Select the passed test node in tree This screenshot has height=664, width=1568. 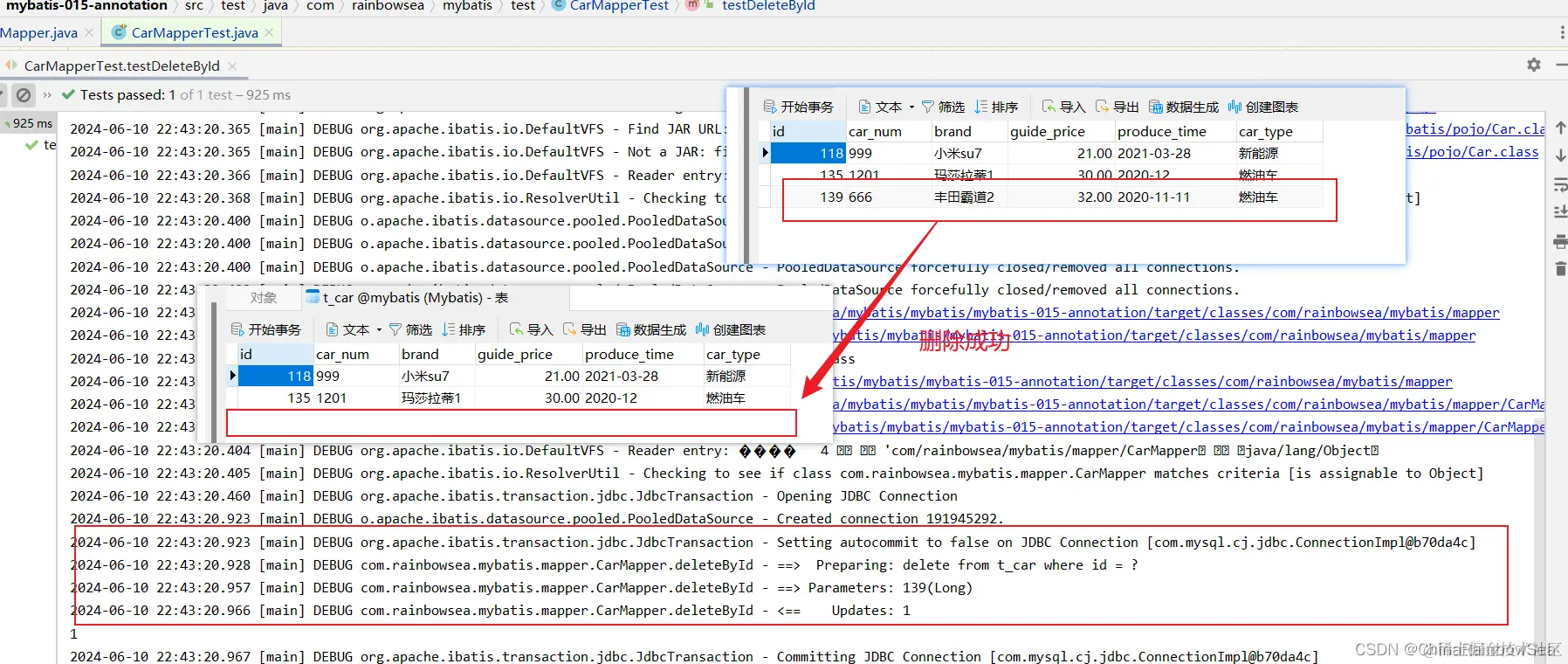point(41,145)
